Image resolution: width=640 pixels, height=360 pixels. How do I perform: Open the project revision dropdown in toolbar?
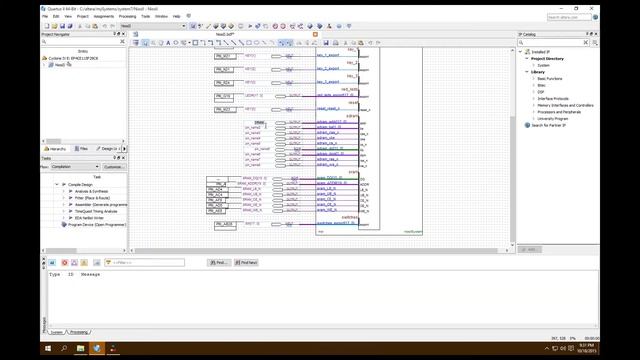pyautogui.click(x=184, y=26)
